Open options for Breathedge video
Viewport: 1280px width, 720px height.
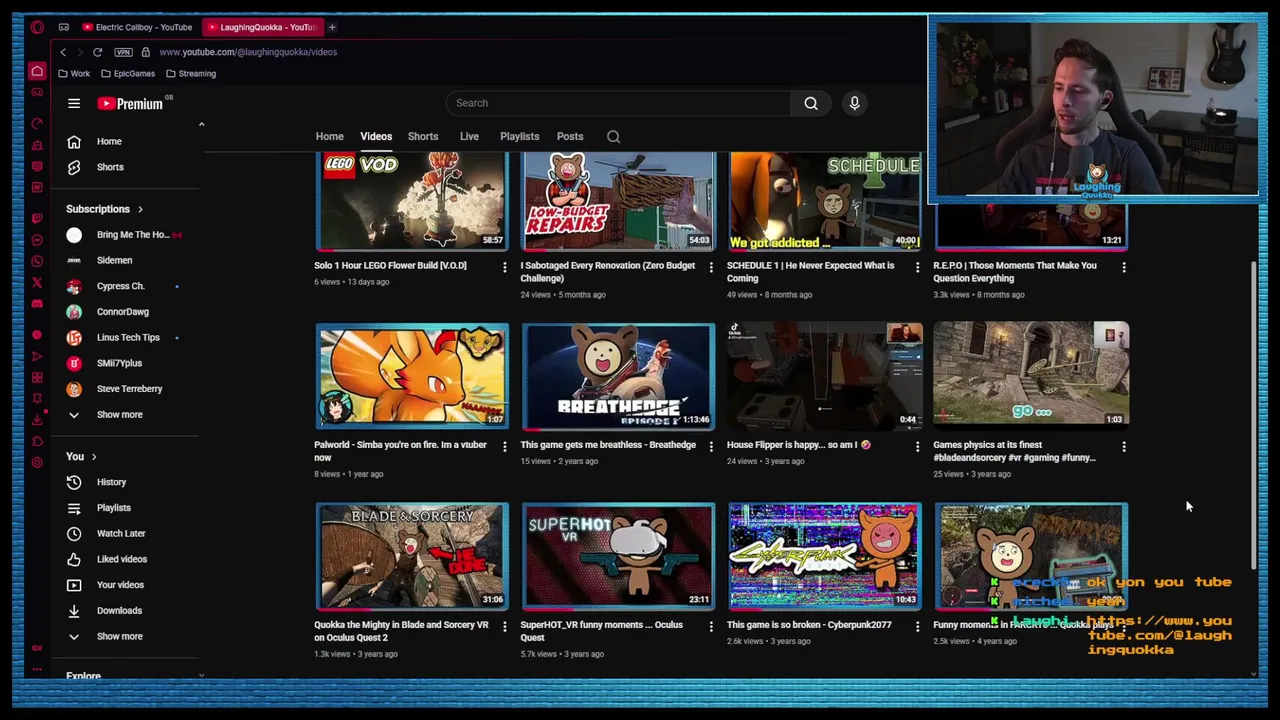[x=711, y=446]
